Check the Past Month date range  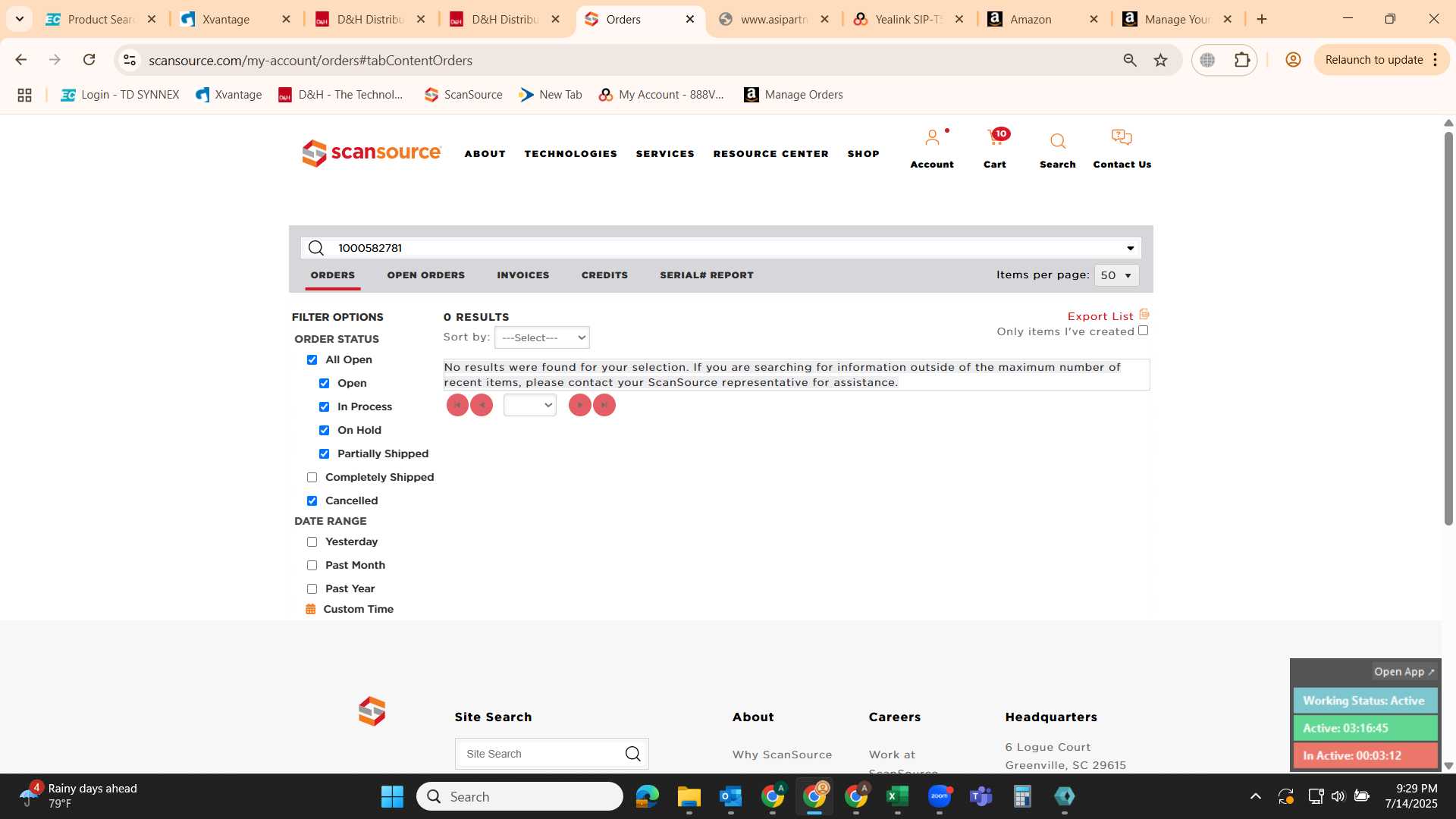(x=312, y=566)
